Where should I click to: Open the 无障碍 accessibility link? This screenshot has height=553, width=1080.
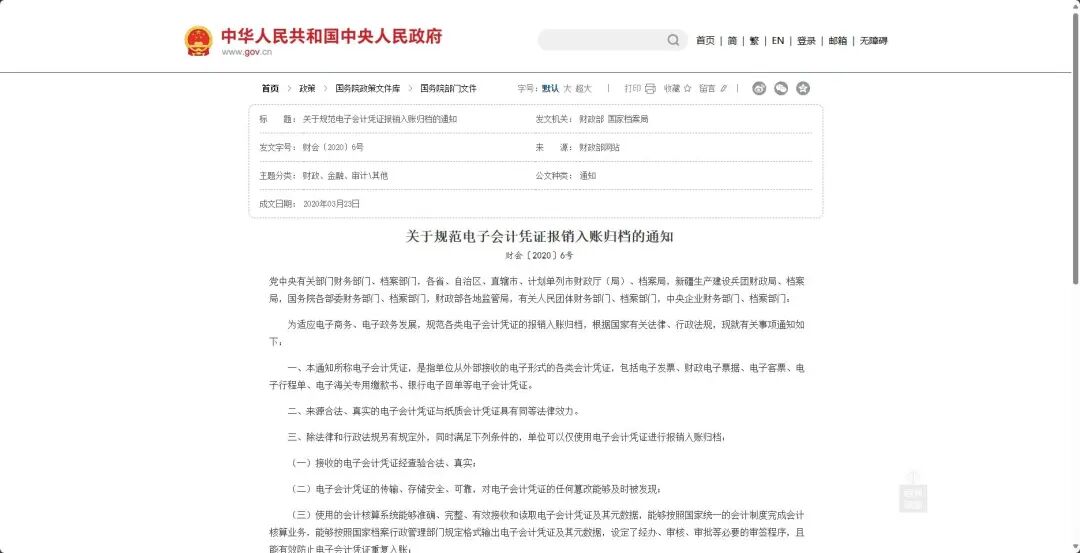(873, 41)
